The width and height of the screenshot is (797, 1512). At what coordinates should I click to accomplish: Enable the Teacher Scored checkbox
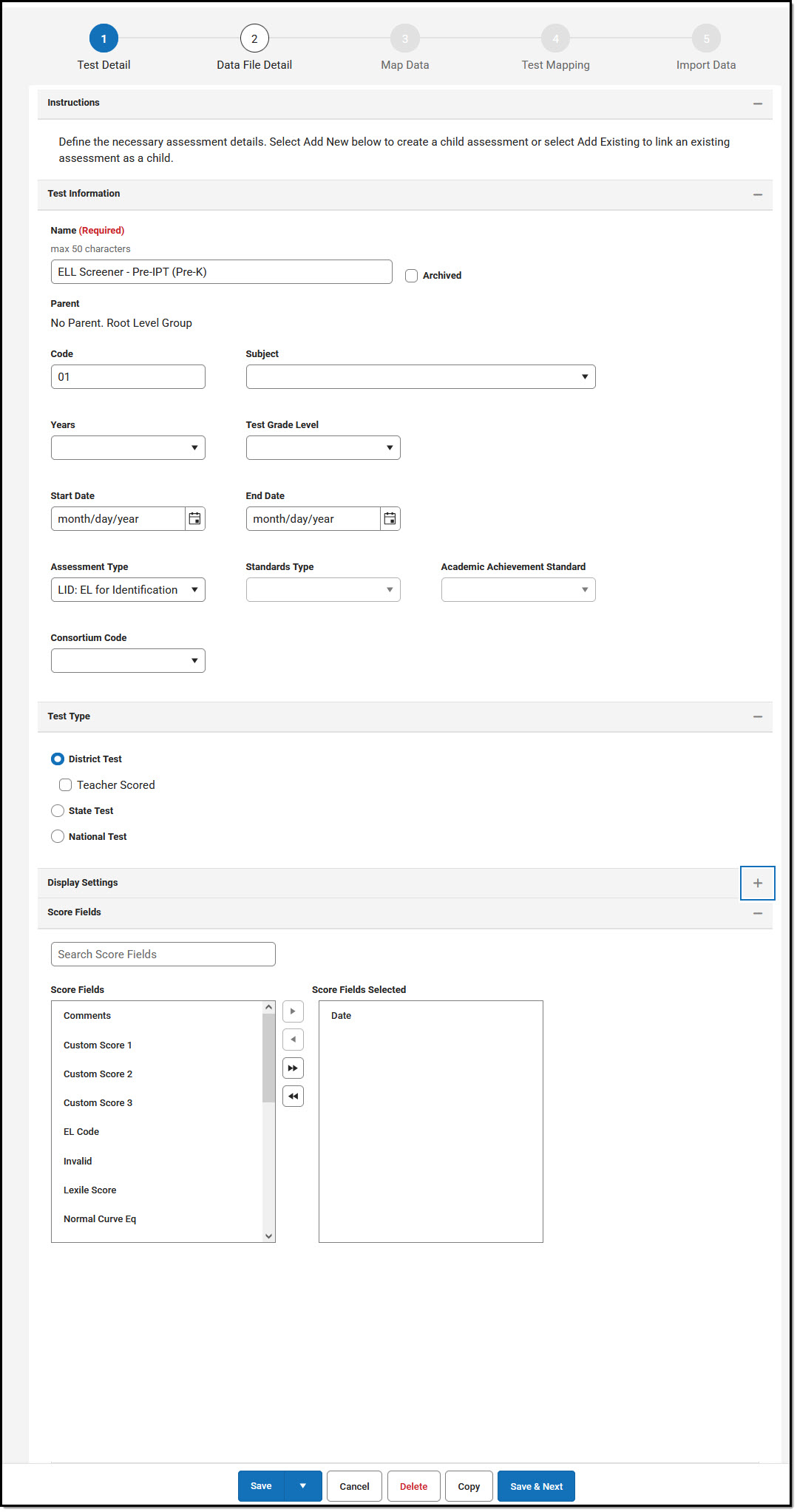click(x=66, y=785)
